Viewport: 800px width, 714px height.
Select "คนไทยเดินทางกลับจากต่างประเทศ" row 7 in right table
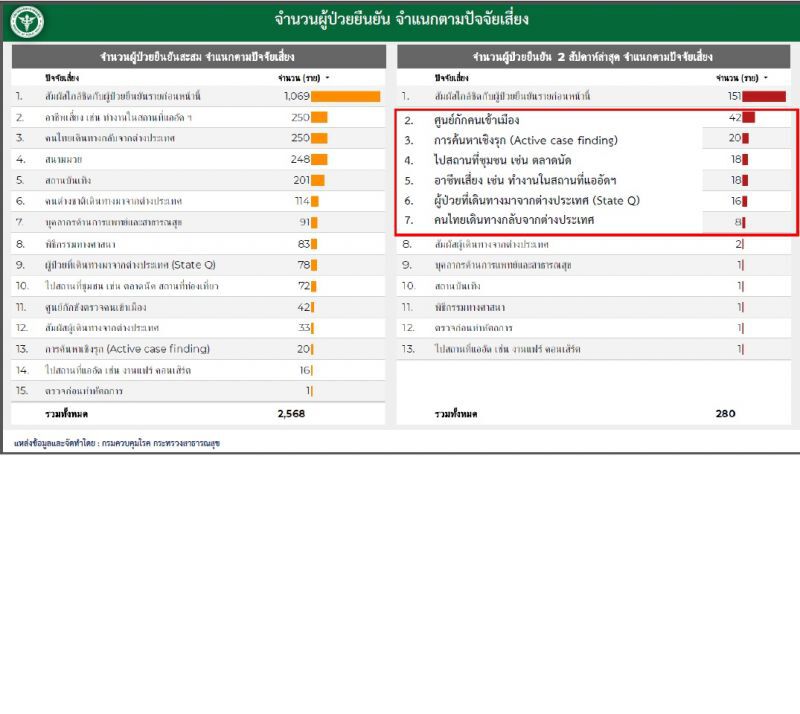click(x=513, y=220)
